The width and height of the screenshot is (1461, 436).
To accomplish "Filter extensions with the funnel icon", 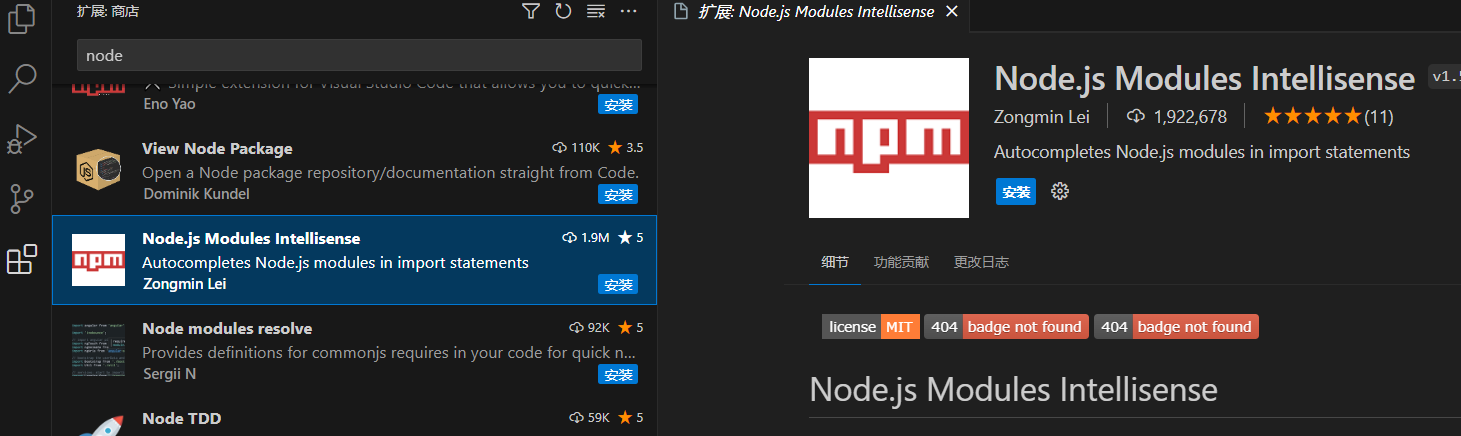I will pos(531,11).
